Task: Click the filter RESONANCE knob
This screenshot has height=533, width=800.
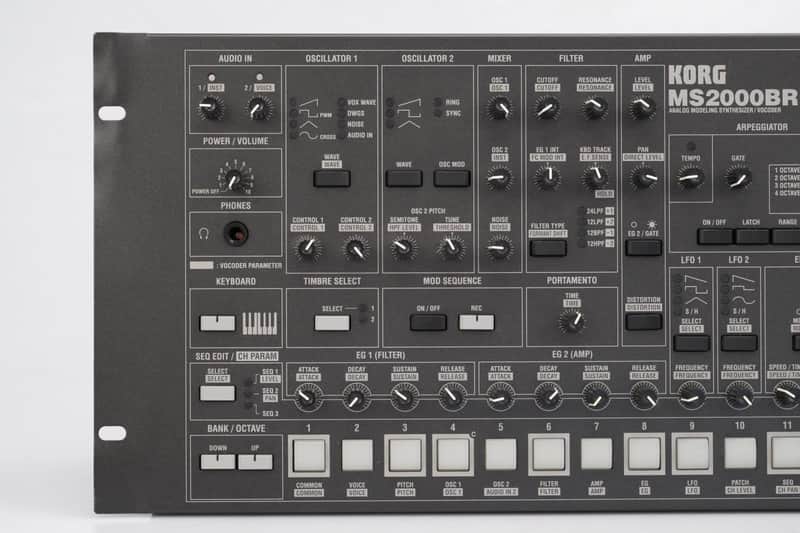Action: (595, 108)
